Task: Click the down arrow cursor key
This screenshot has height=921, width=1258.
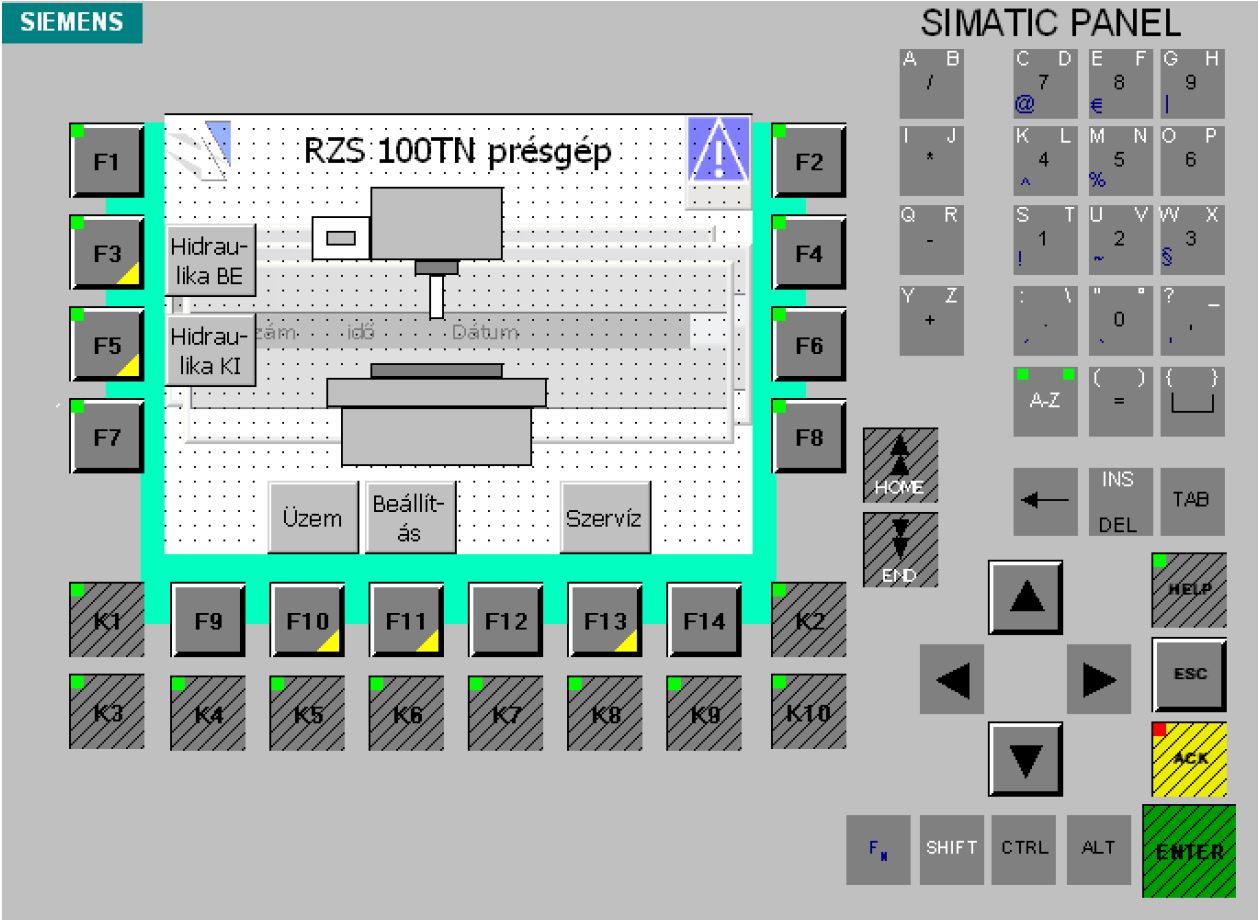Action: pos(1025,759)
